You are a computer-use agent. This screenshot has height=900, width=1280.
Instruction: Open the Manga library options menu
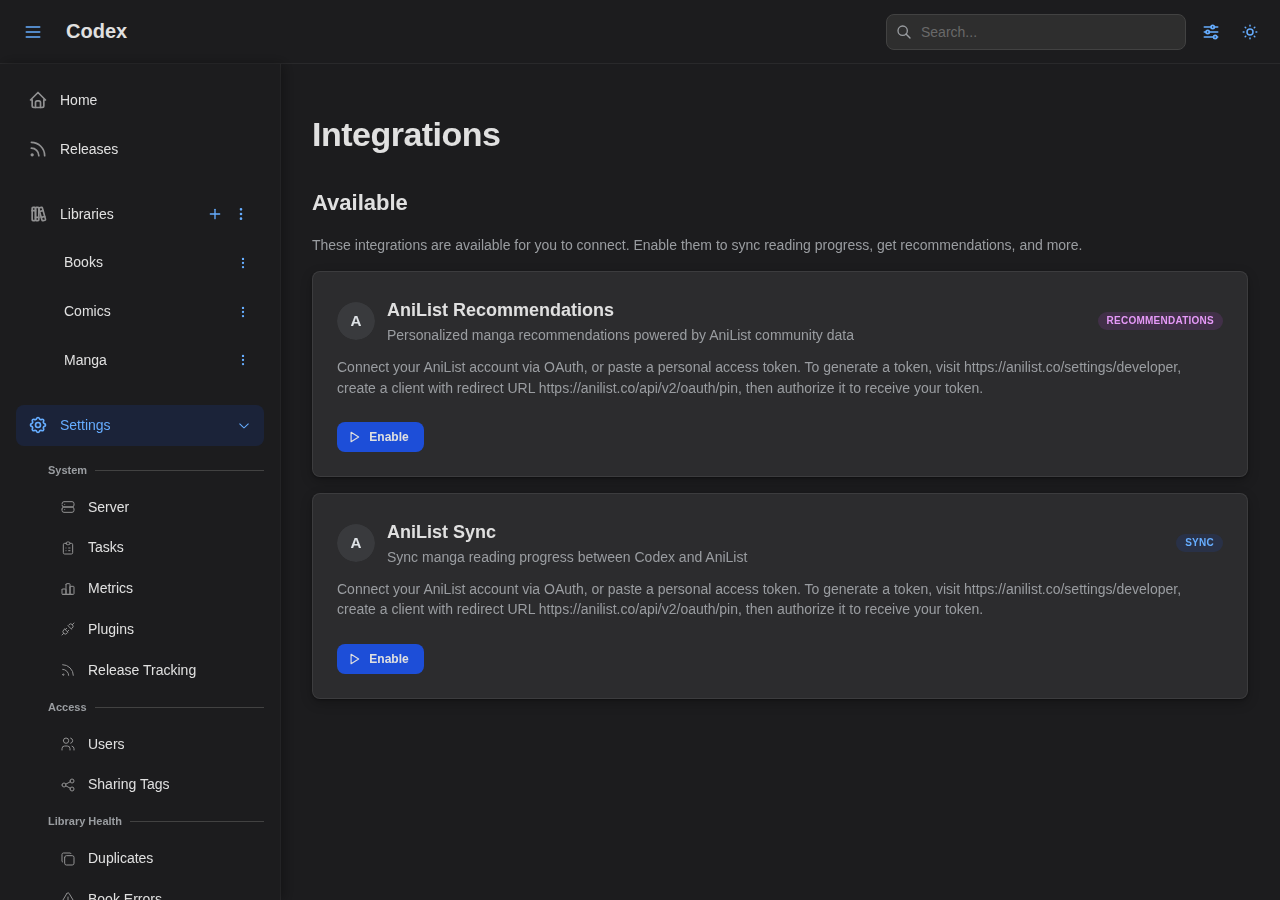pos(242,360)
